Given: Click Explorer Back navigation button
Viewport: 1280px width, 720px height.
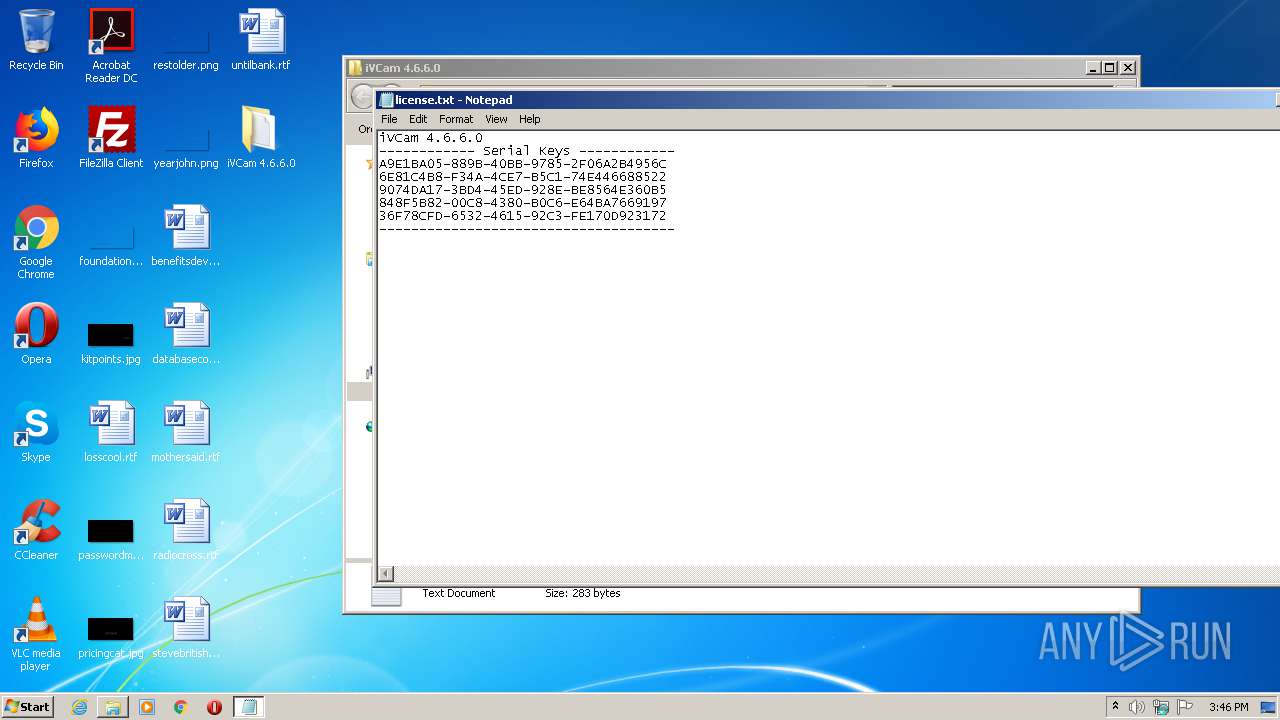Looking at the screenshot, I should pos(361,97).
